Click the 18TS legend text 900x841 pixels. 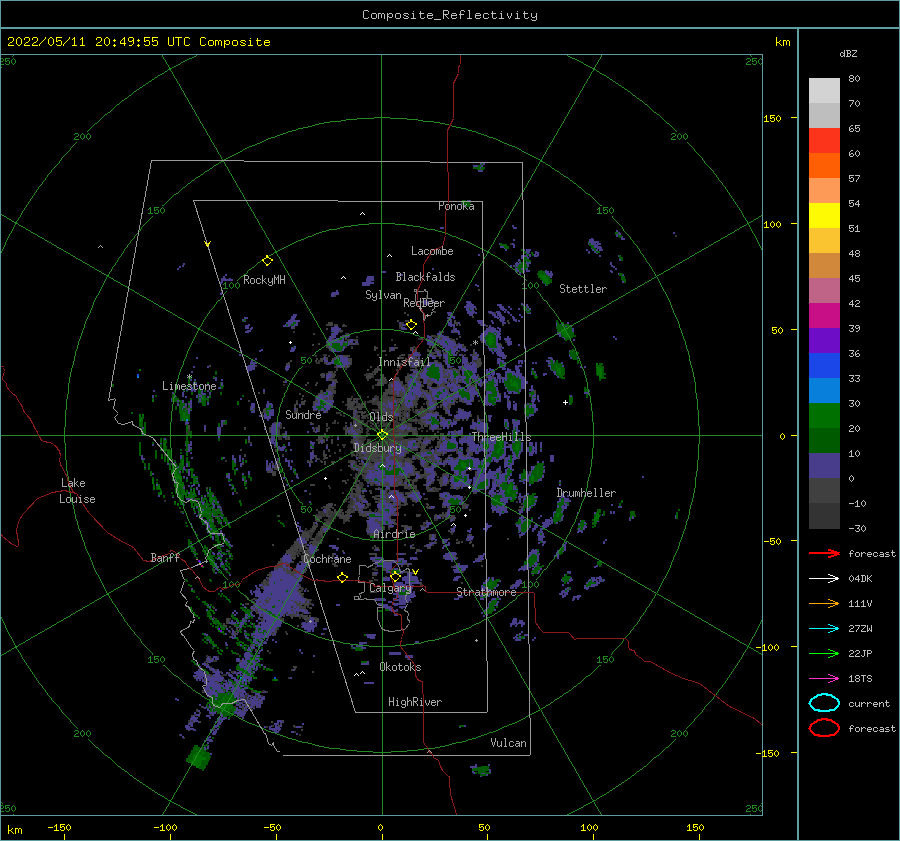tap(860, 679)
